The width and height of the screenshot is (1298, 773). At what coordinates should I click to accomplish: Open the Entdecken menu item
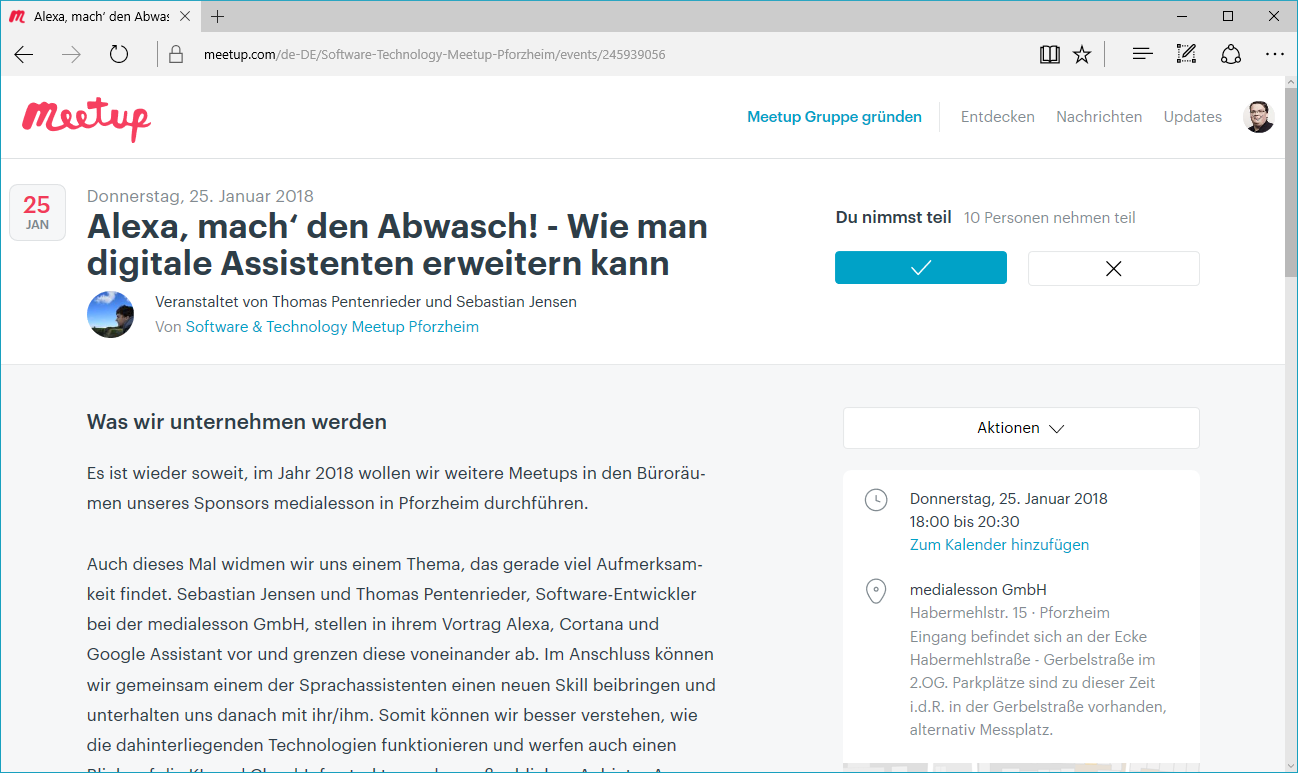click(997, 117)
